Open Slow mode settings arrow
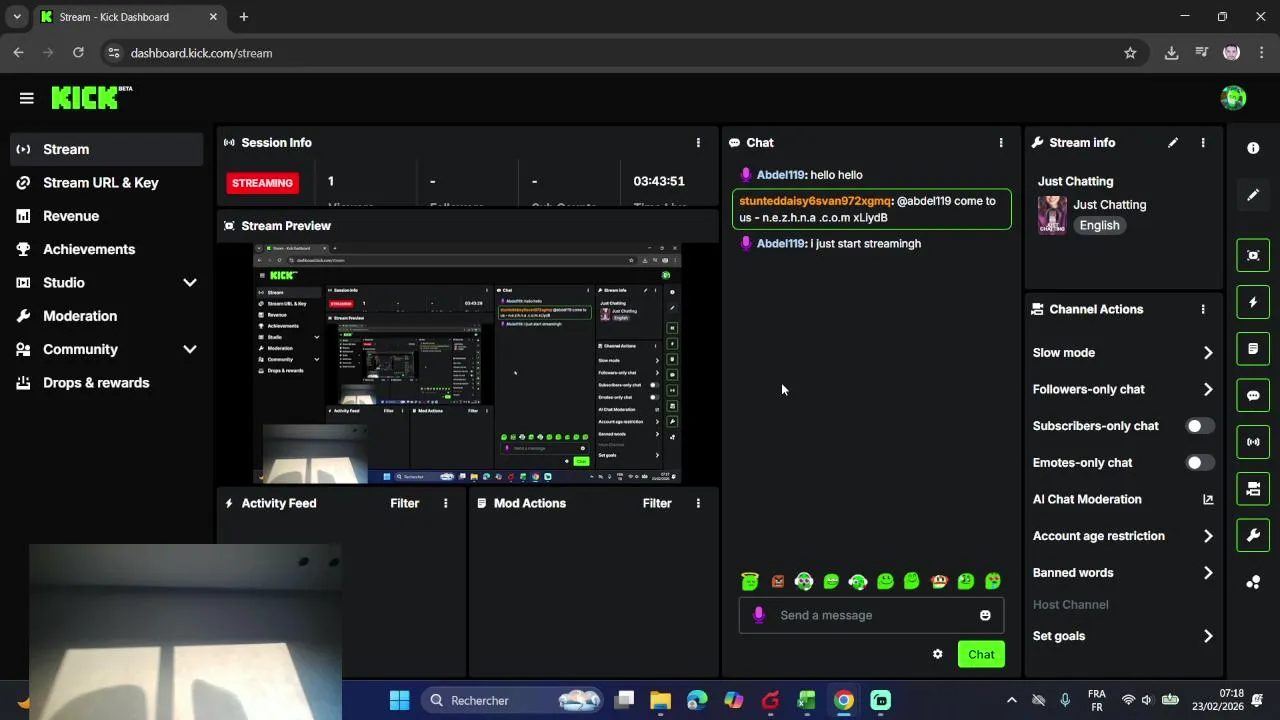The width and height of the screenshot is (1280, 720). pyautogui.click(x=1208, y=353)
